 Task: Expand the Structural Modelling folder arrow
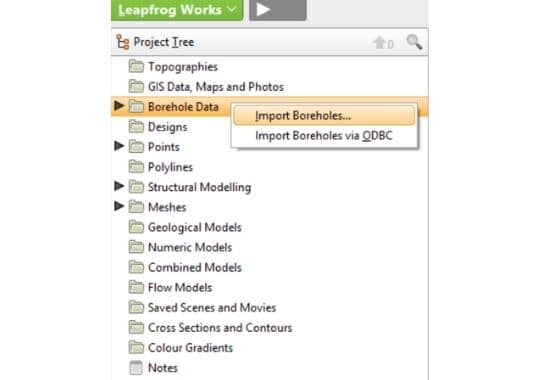click(x=119, y=186)
